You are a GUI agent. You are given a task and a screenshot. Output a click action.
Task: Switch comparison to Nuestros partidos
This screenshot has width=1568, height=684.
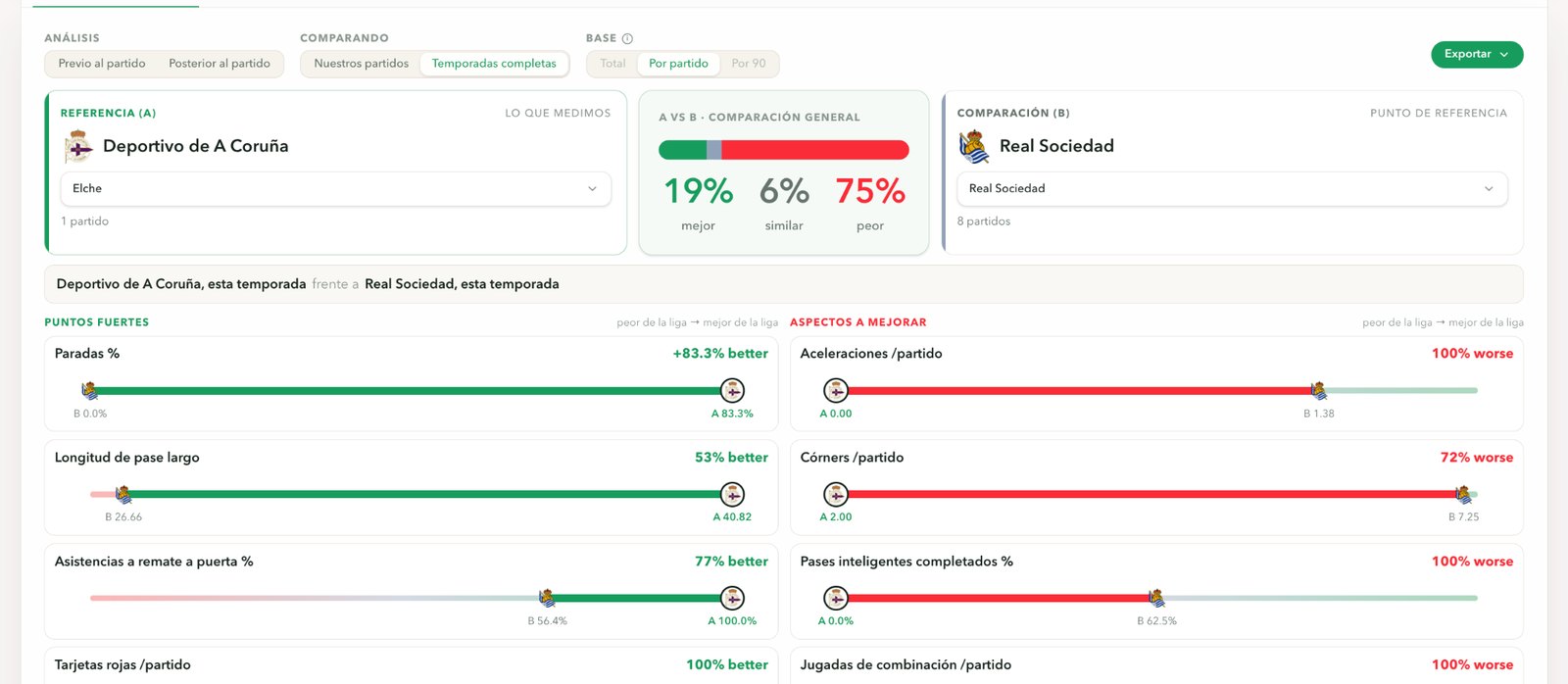pyautogui.click(x=362, y=64)
